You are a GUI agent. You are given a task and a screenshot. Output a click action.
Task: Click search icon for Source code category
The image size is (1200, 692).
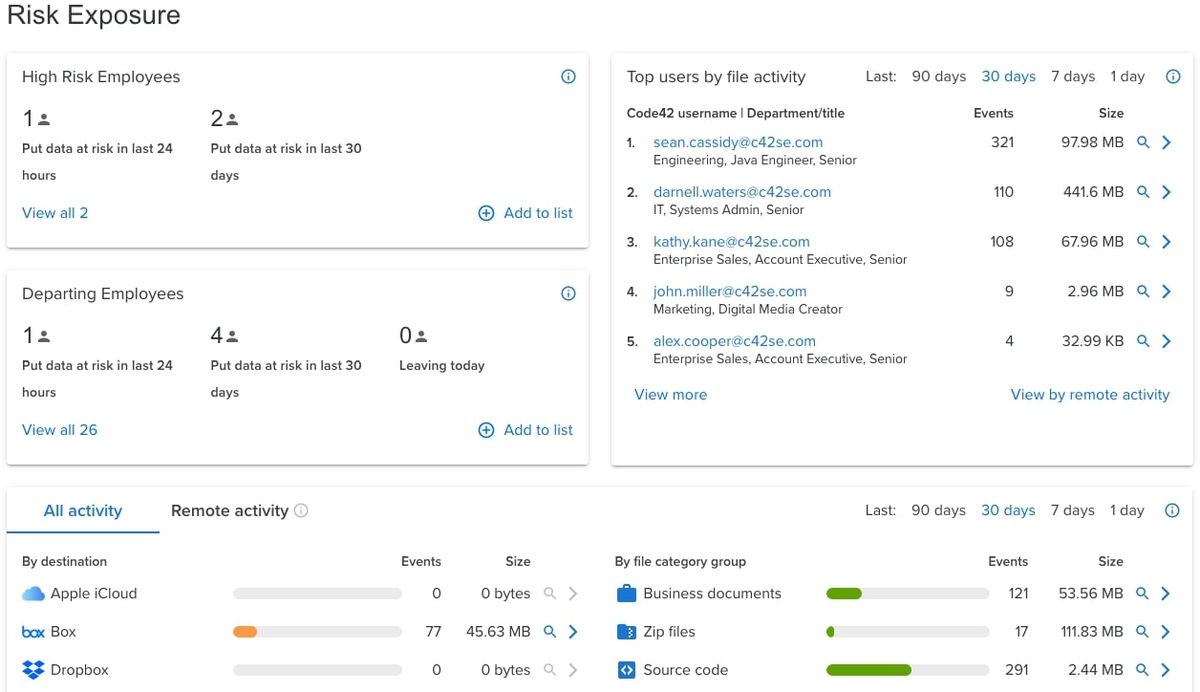point(1143,670)
